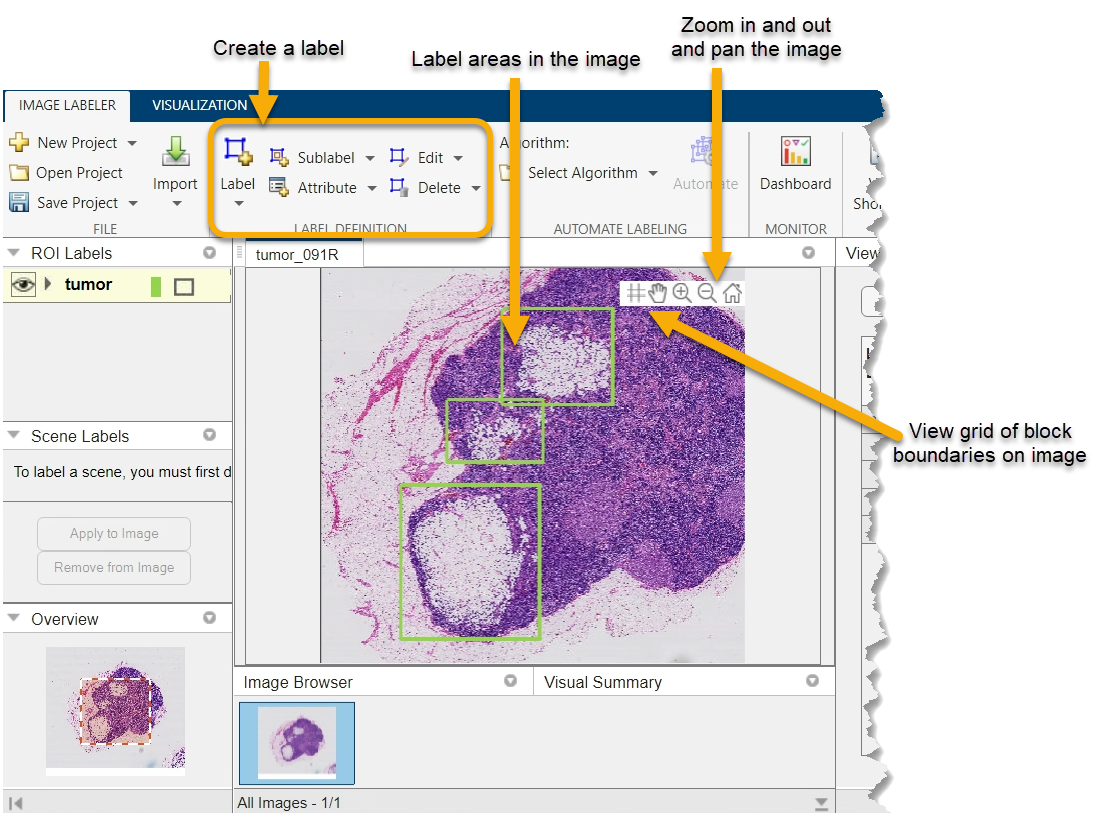Reset view with the home icon
1100x813 pixels.
tap(732, 293)
